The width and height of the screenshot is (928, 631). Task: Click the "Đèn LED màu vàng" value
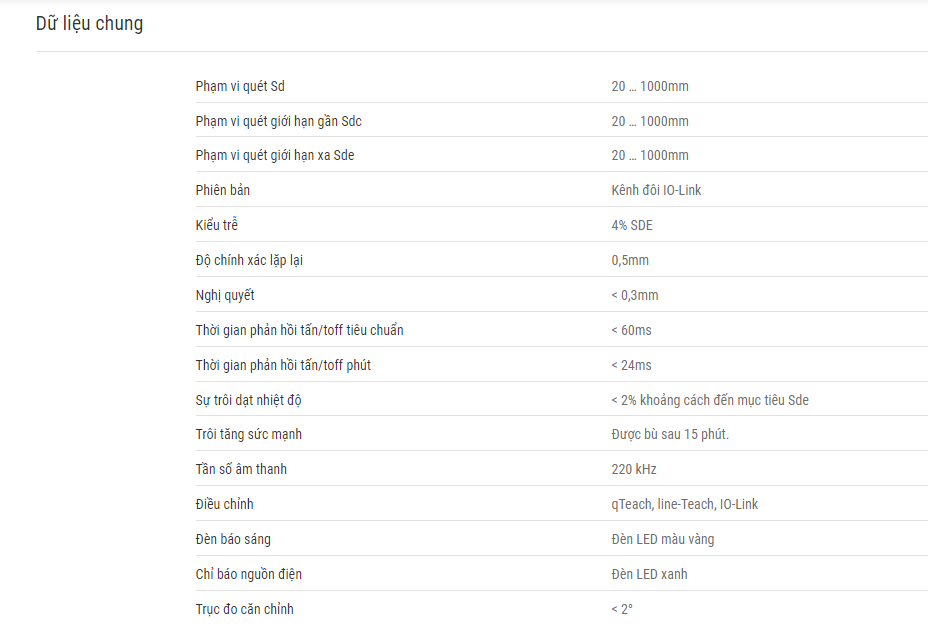662,539
